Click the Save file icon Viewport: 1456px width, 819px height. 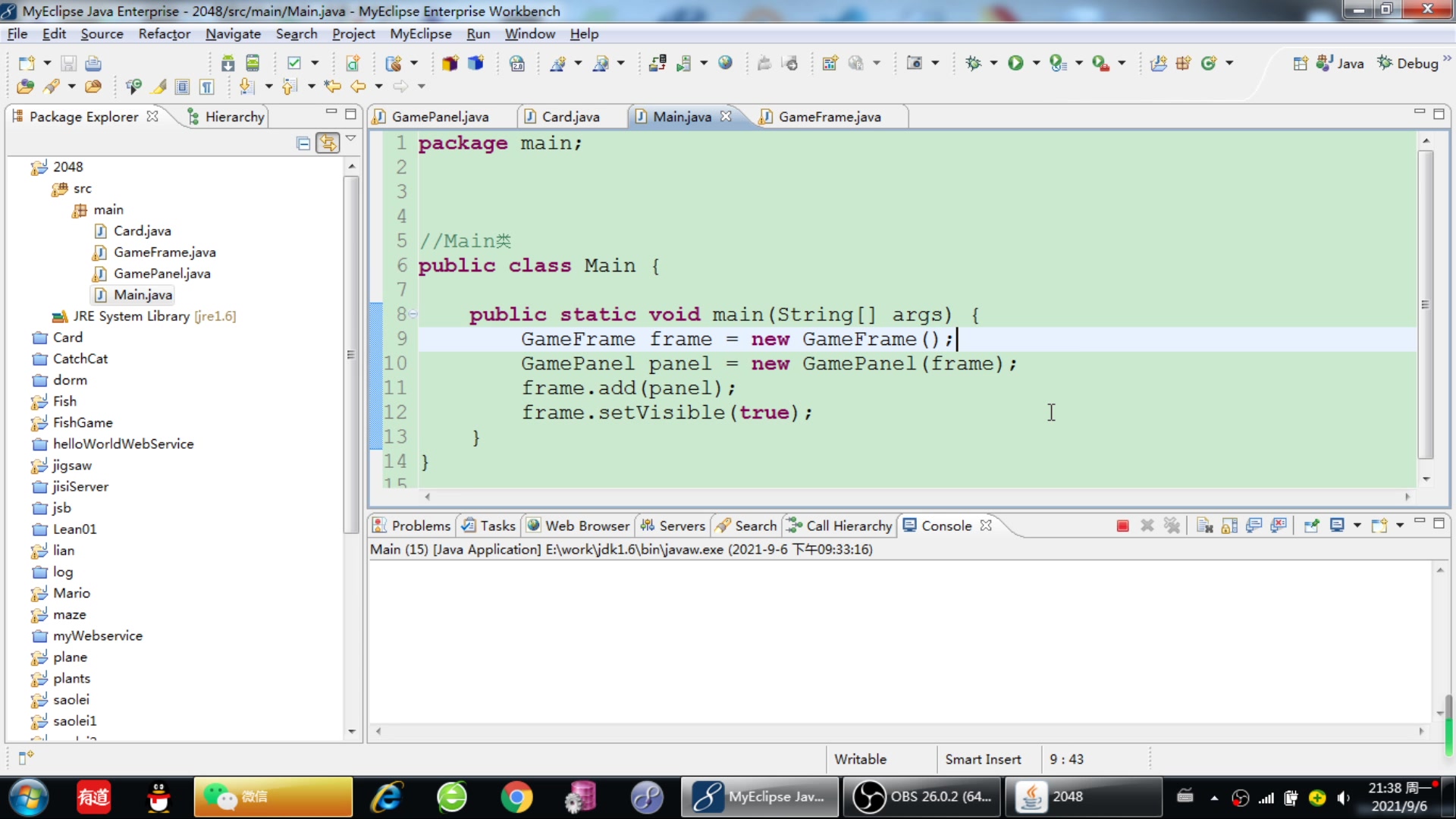(x=66, y=63)
